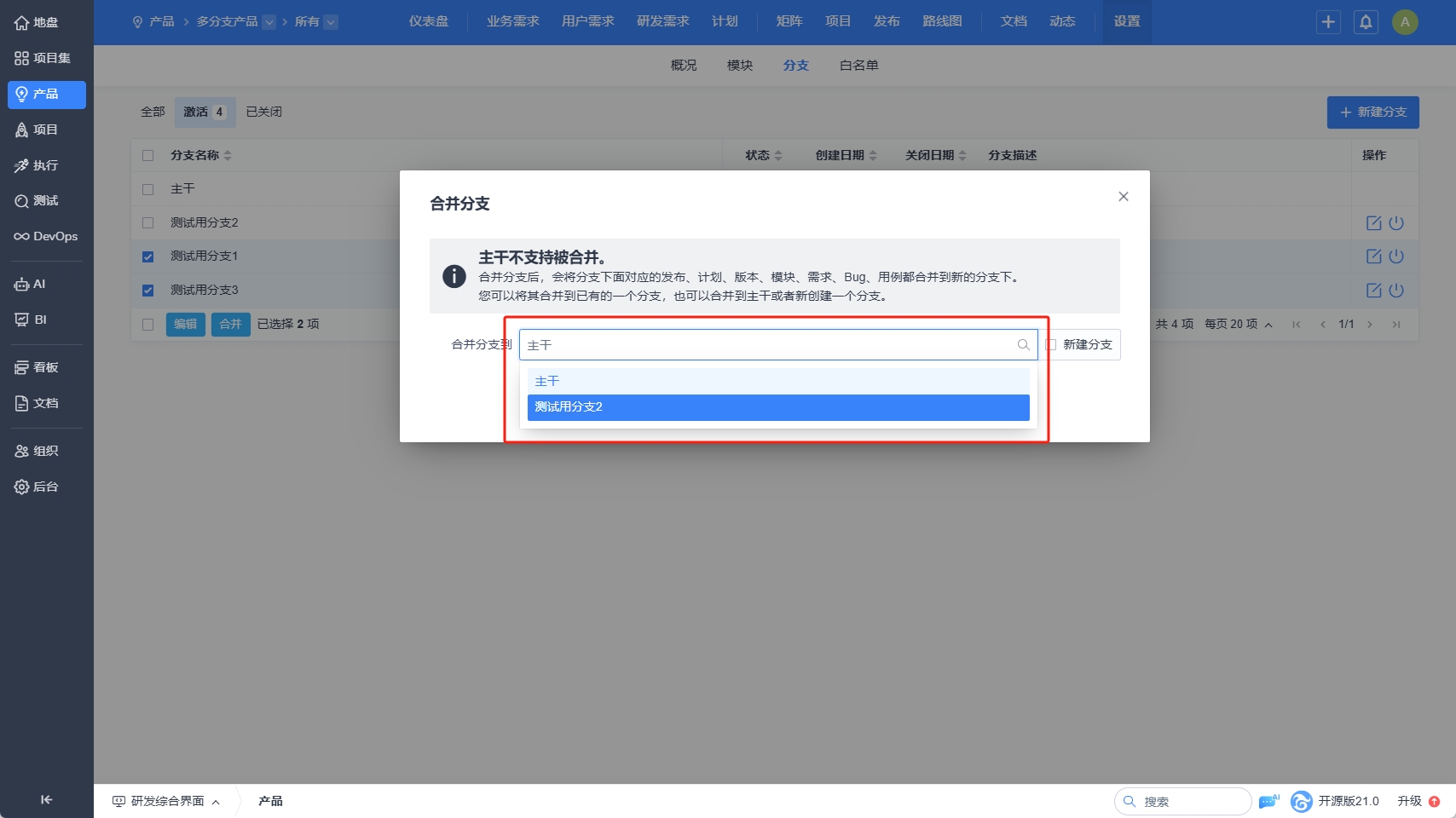Open the 每页 20 项 page size dropdown

pyautogui.click(x=1239, y=325)
